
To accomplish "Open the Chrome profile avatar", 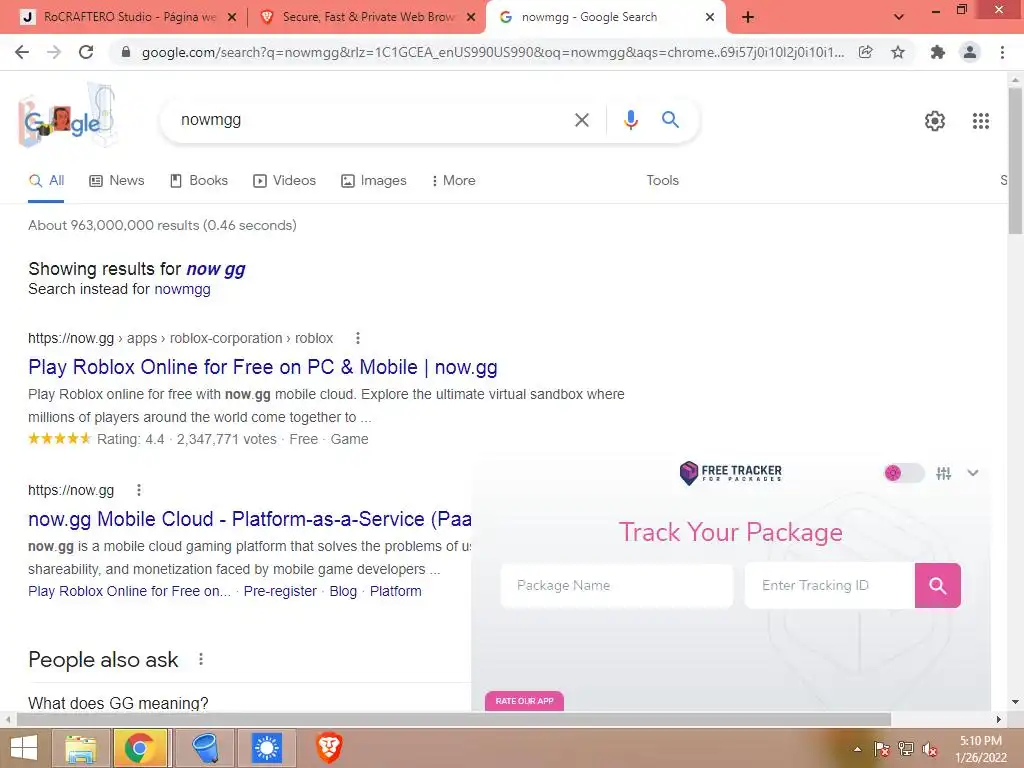I will [970, 52].
